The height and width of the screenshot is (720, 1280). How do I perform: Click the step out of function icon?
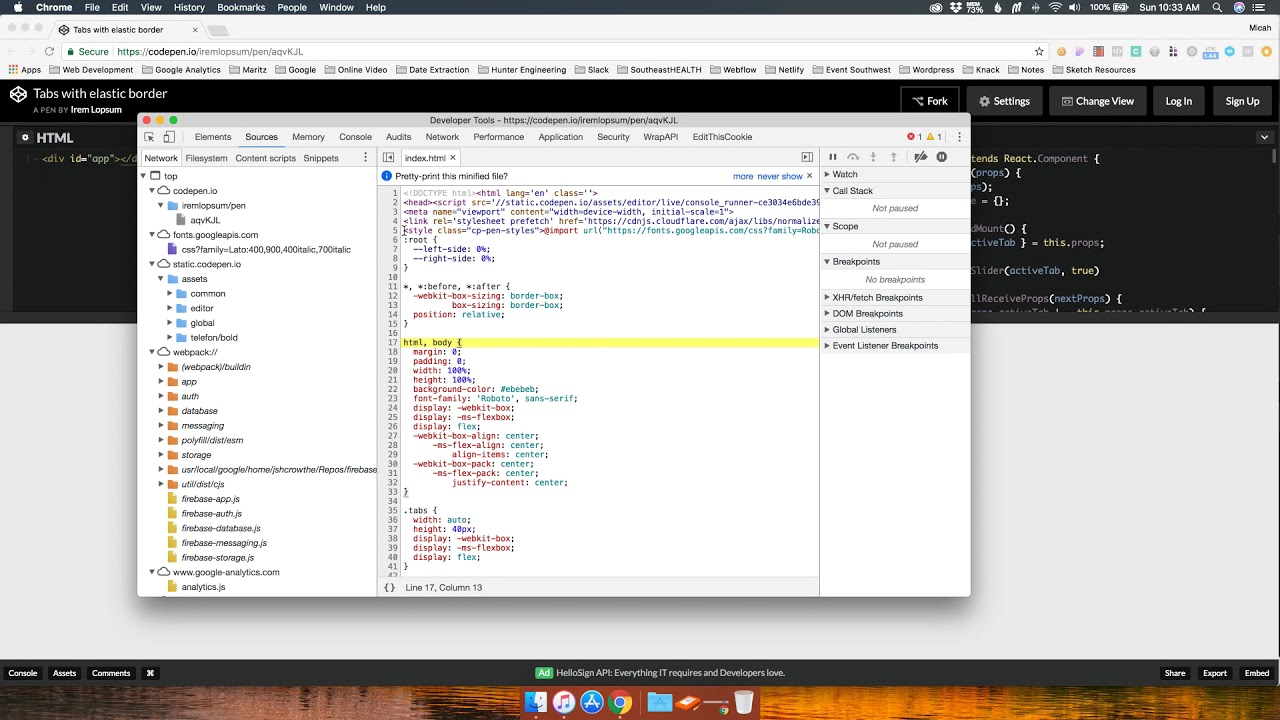(x=894, y=157)
